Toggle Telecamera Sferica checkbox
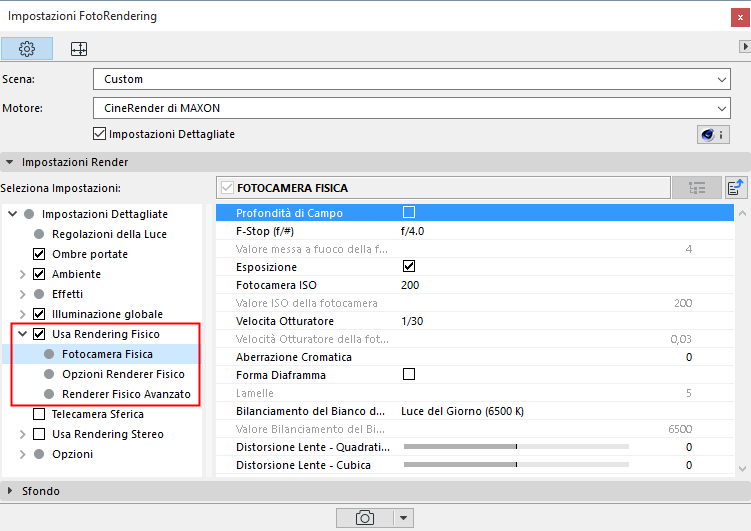This screenshot has height=531, width=751. pyautogui.click(x=39, y=414)
